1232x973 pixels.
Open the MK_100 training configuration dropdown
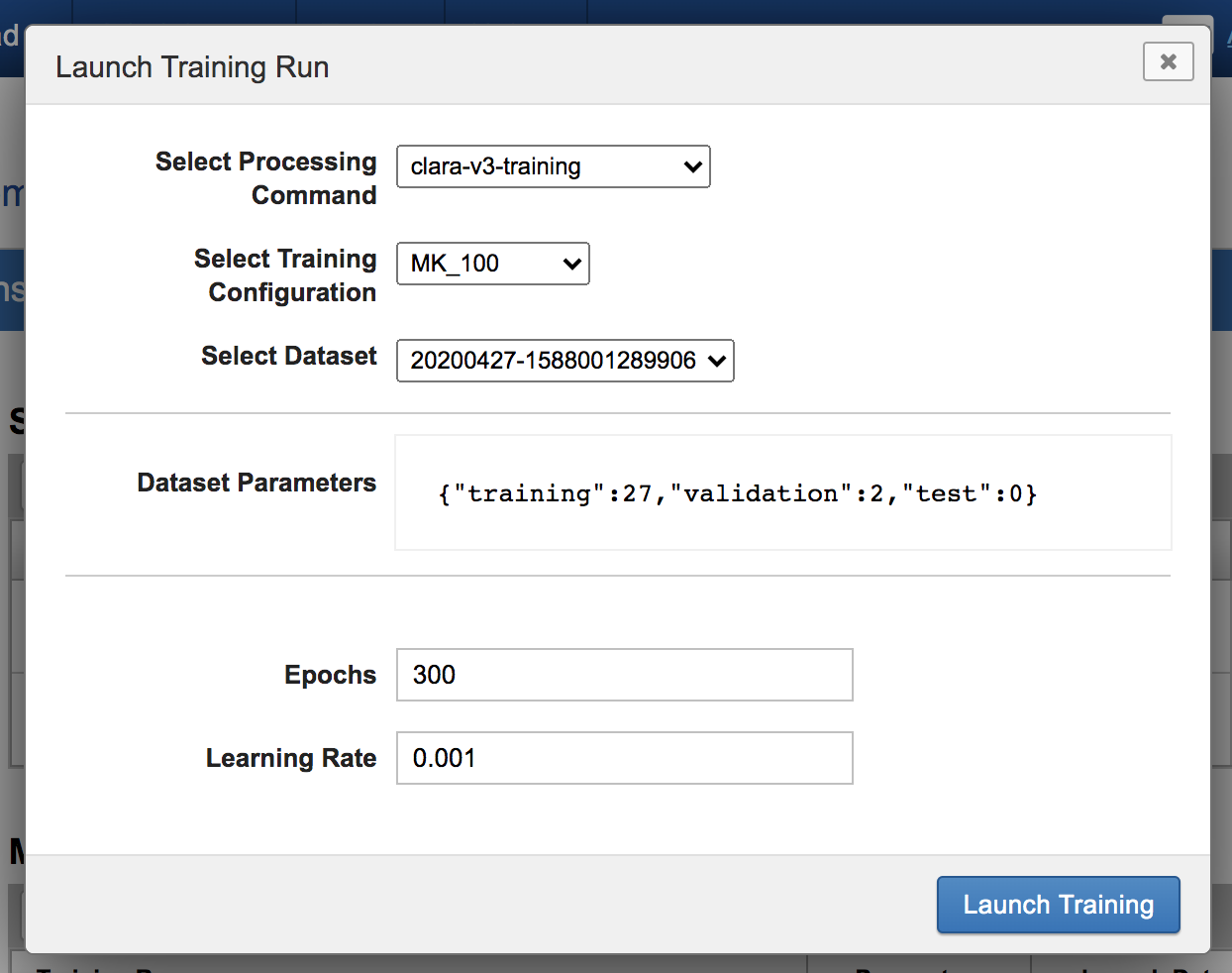pyautogui.click(x=492, y=264)
